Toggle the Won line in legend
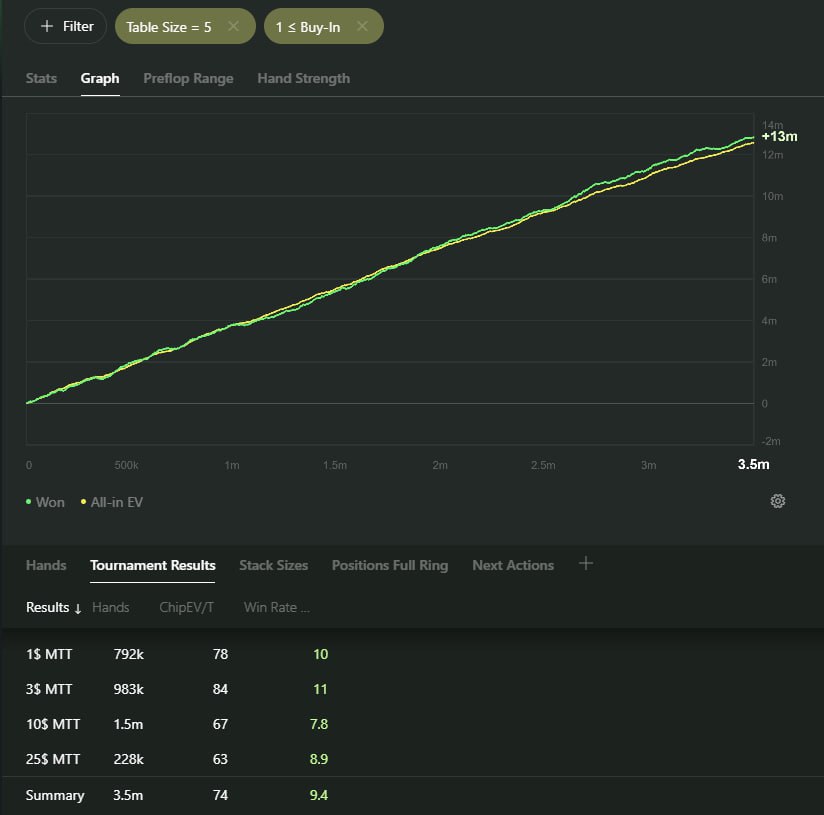 (45, 502)
